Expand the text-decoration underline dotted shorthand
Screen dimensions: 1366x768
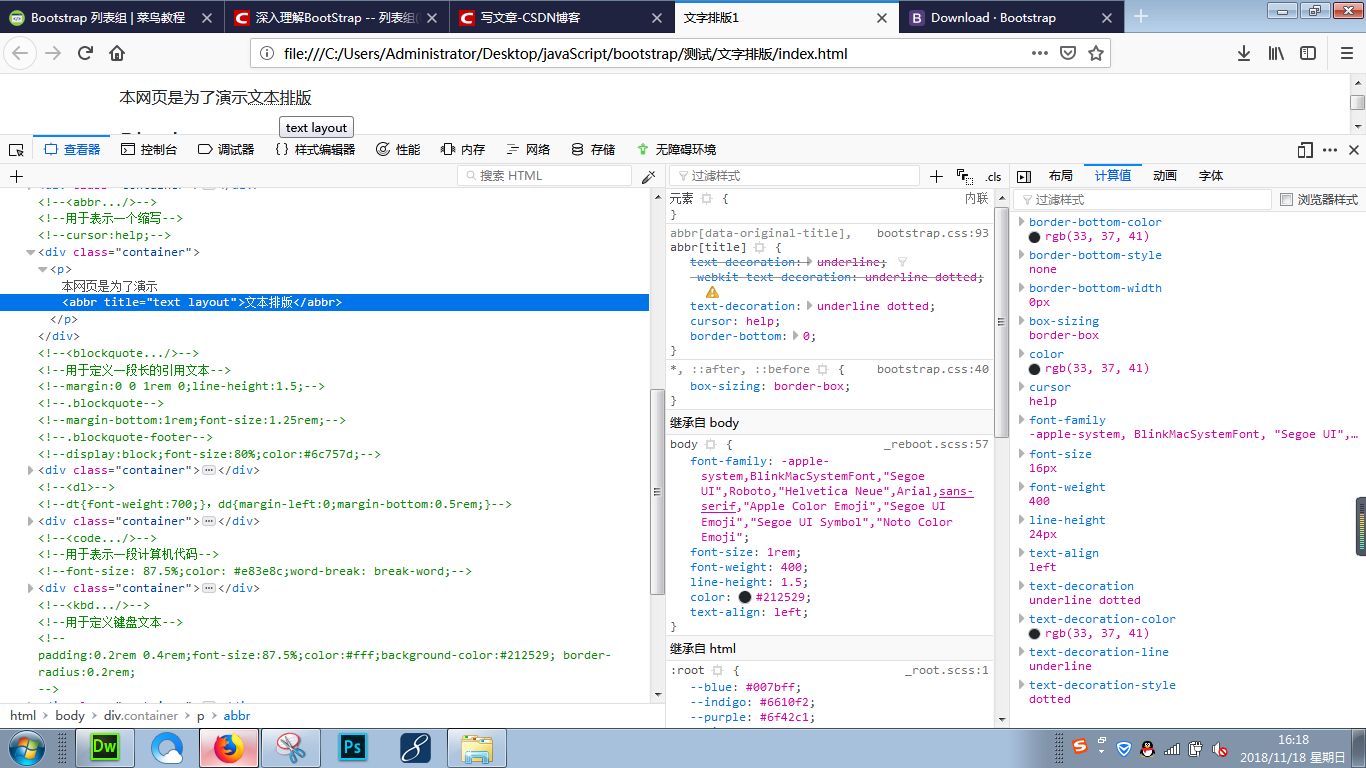pos(810,306)
